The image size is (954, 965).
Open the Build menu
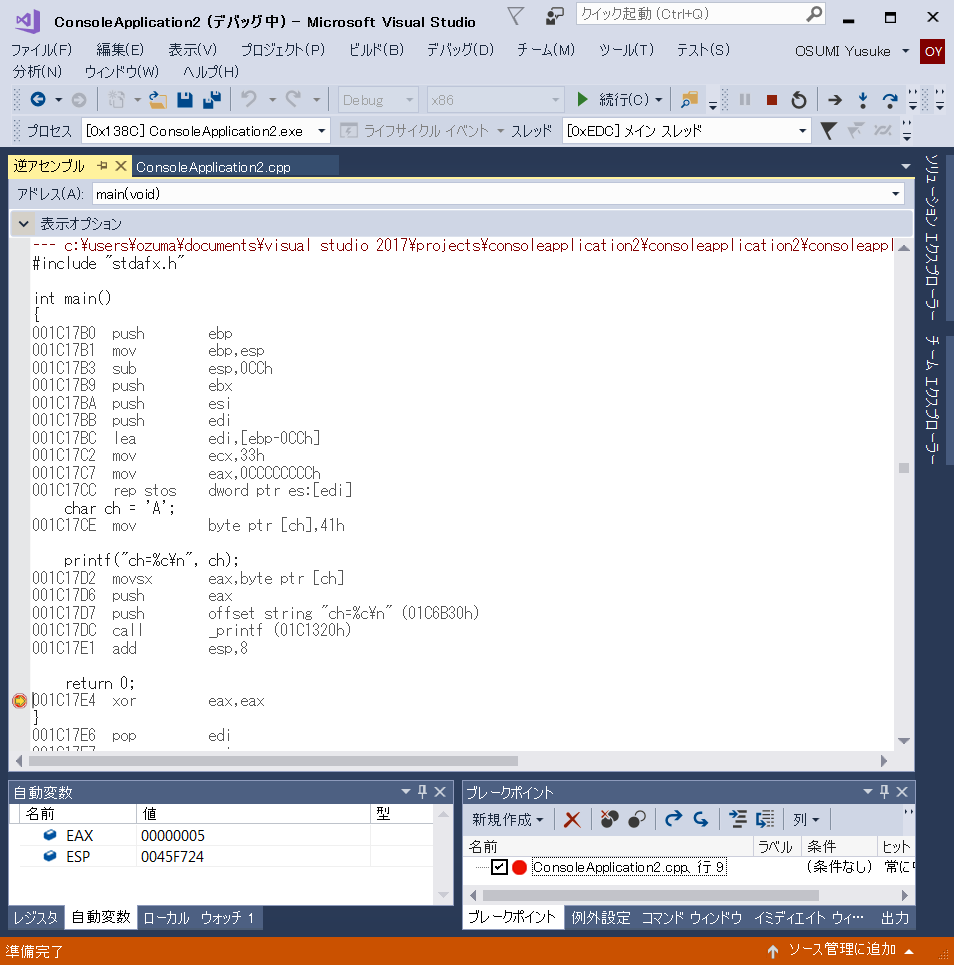pyautogui.click(x=376, y=50)
